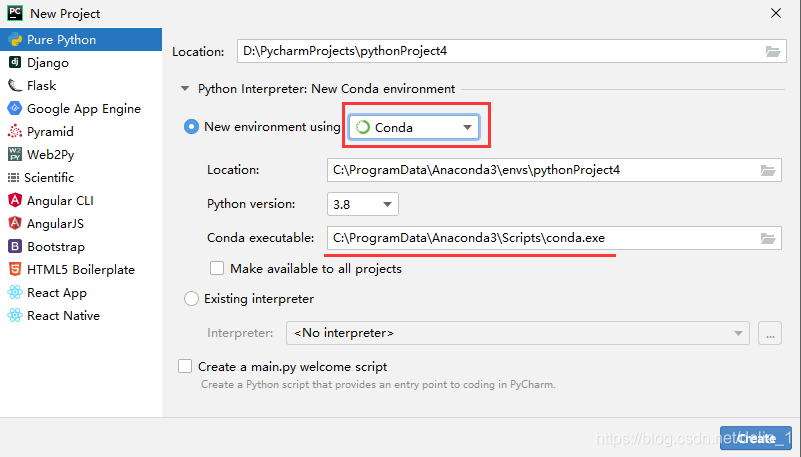Open the Conda environment type dropdown
Screen dimensions: 801x457
tap(414, 127)
